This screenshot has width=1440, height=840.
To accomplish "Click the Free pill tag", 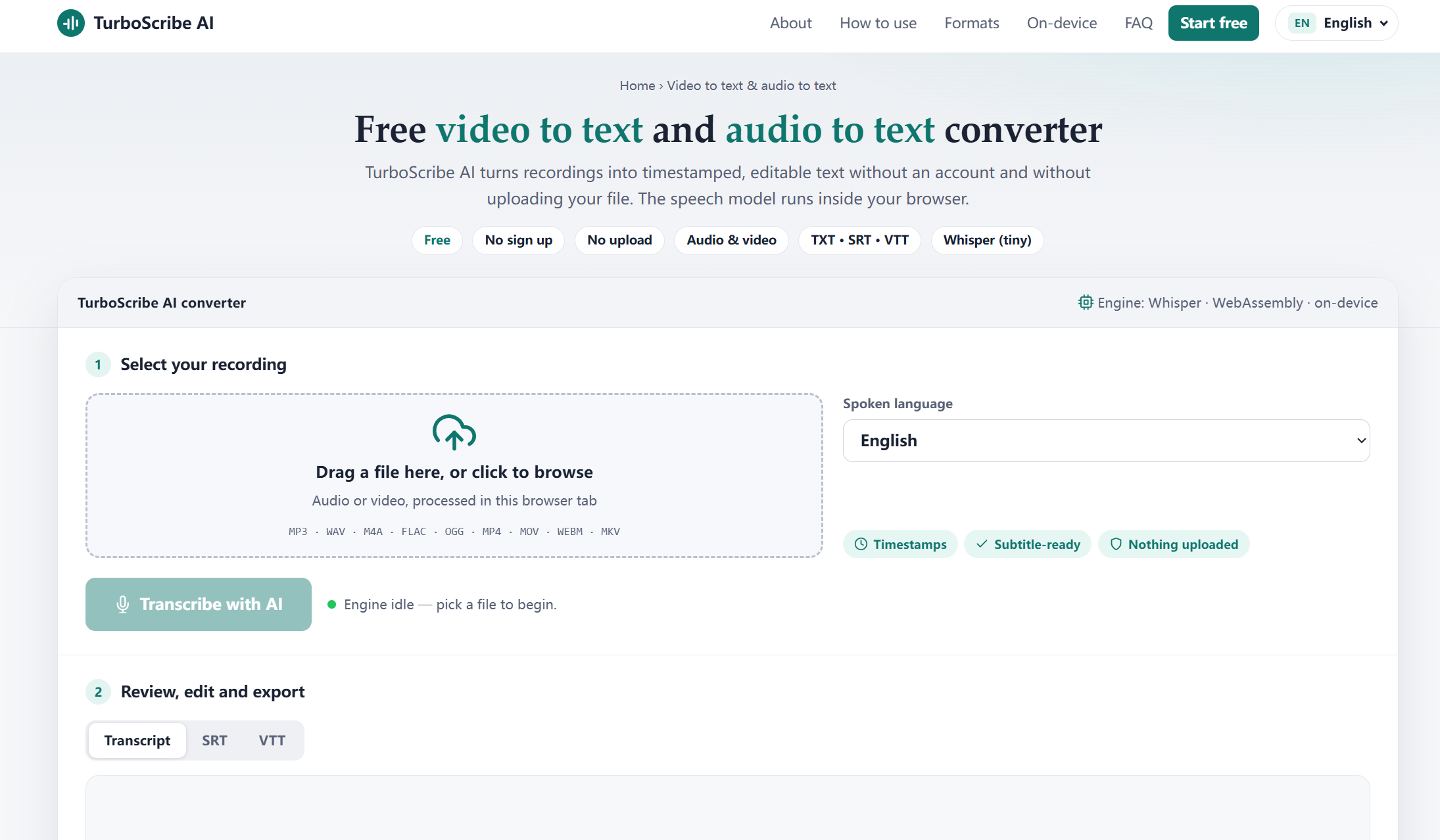I will coord(437,240).
